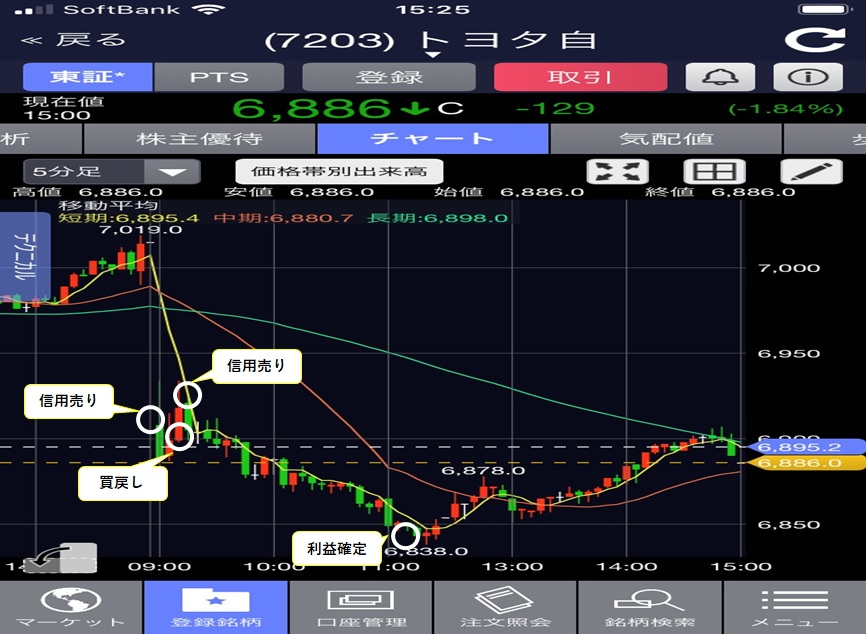Viewport: 866px width, 634px height.
Task: Tap the Wi-Fi icon in the status bar
Action: click(x=208, y=9)
